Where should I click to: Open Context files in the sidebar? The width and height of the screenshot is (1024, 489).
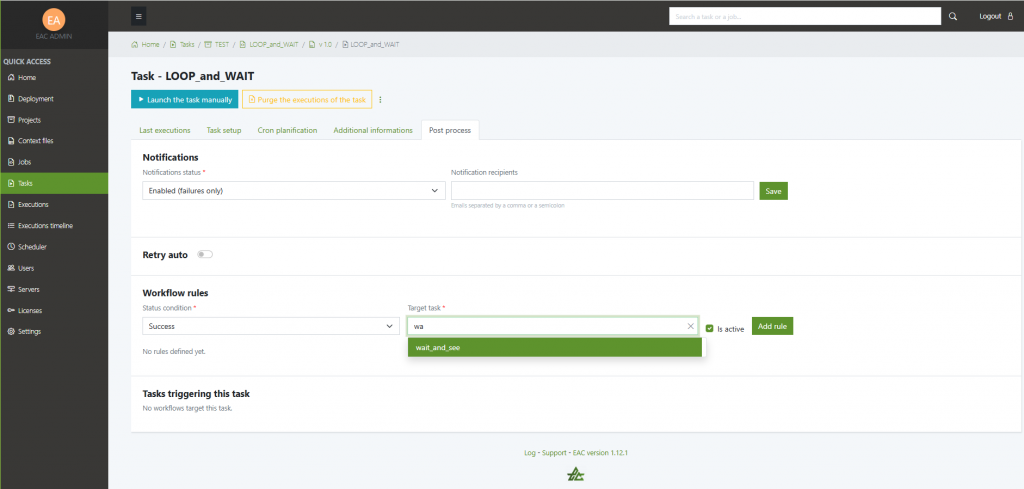click(x=54, y=141)
